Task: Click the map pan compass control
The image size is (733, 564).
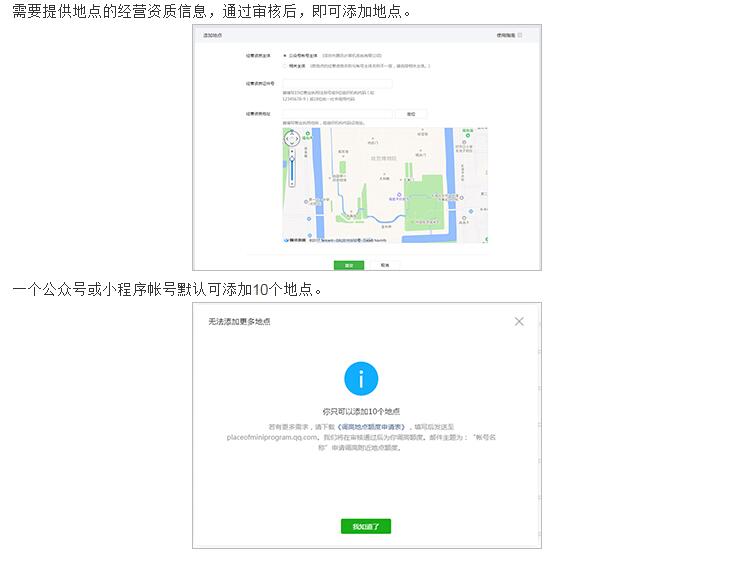Action: (292, 140)
